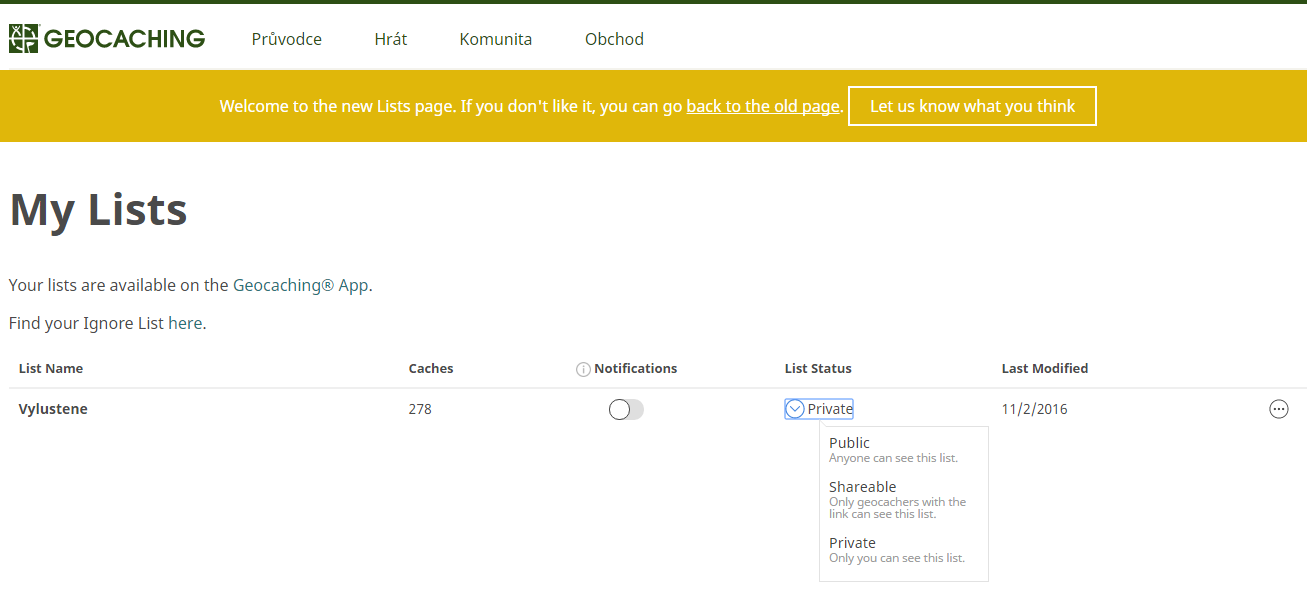Go to the Obchod menu
1307x601 pixels.
coord(614,39)
